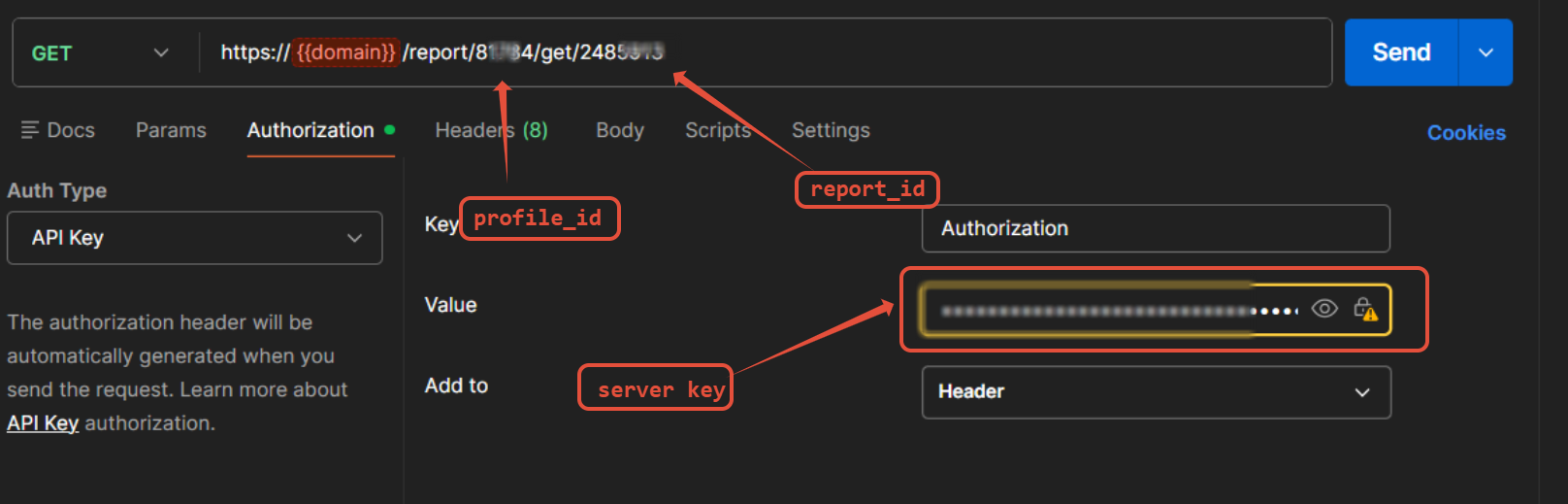The height and width of the screenshot is (504, 1568).
Task: Switch to the Params tab
Action: click(x=171, y=130)
